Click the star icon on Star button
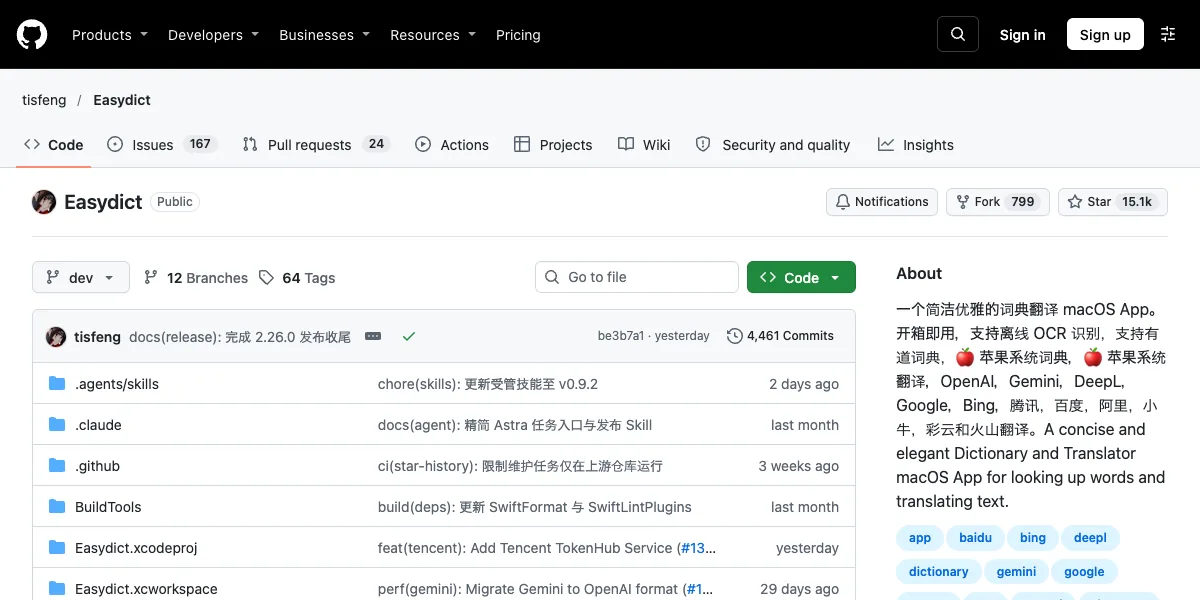This screenshot has width=1200, height=600. point(1075,202)
